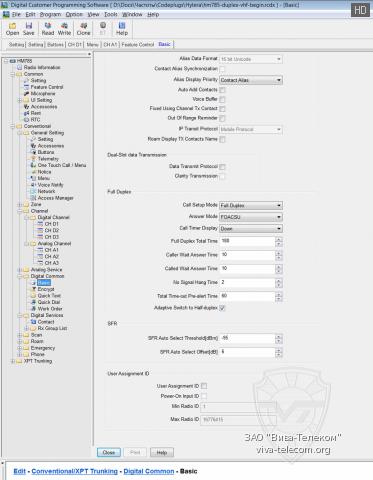Screen dimensions: 373x480
Task: Select Feature Control in Common tree
Action: point(47,87)
